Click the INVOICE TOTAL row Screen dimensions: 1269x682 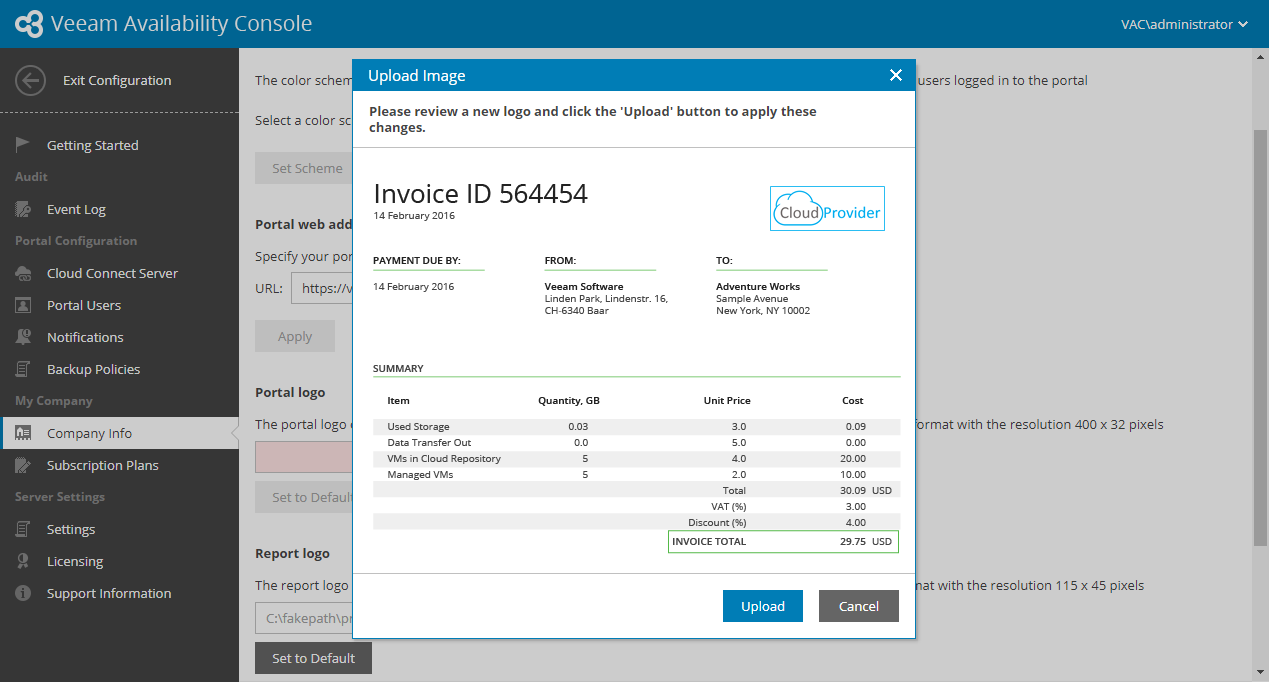click(784, 541)
